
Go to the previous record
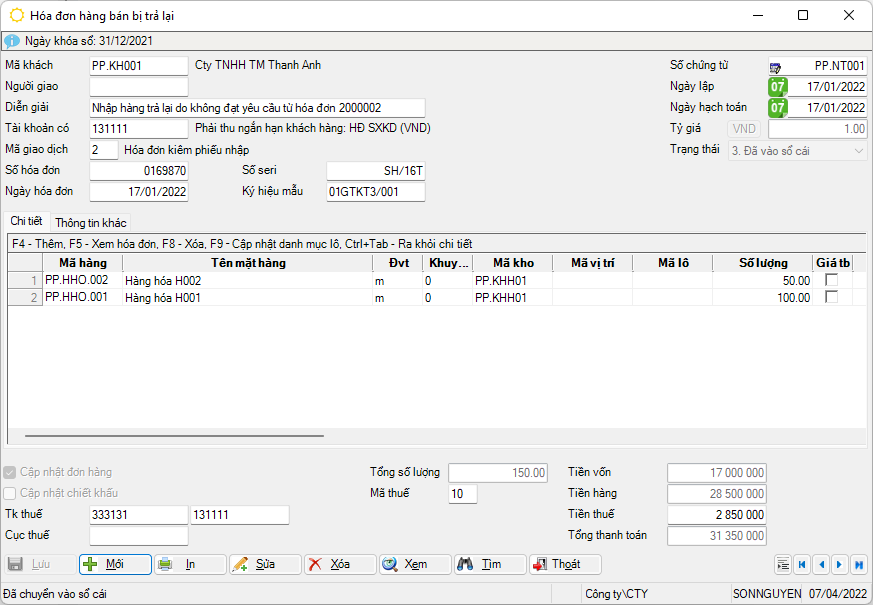(821, 565)
